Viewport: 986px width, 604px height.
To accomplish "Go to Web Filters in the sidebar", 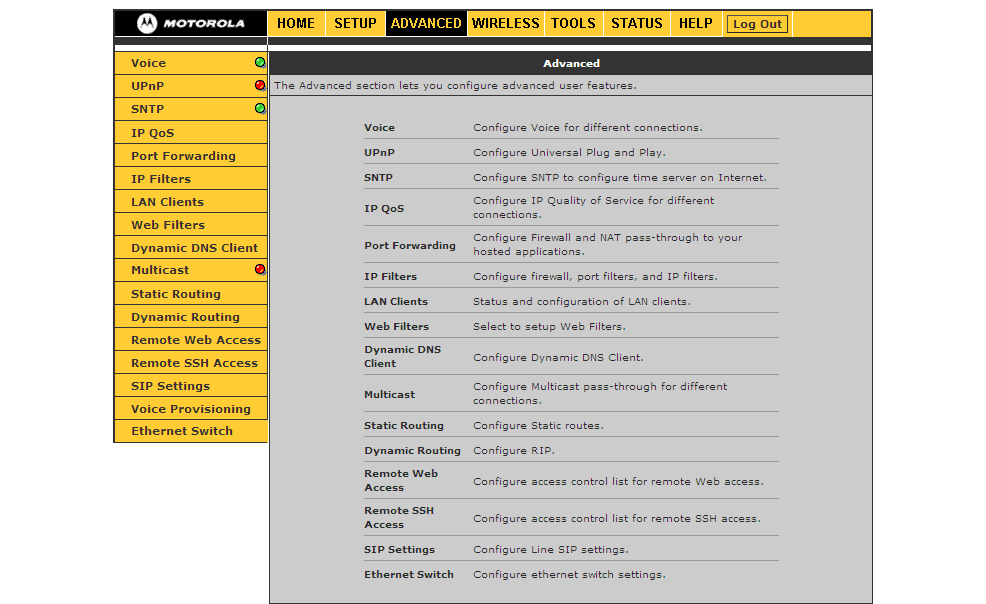I will [168, 225].
